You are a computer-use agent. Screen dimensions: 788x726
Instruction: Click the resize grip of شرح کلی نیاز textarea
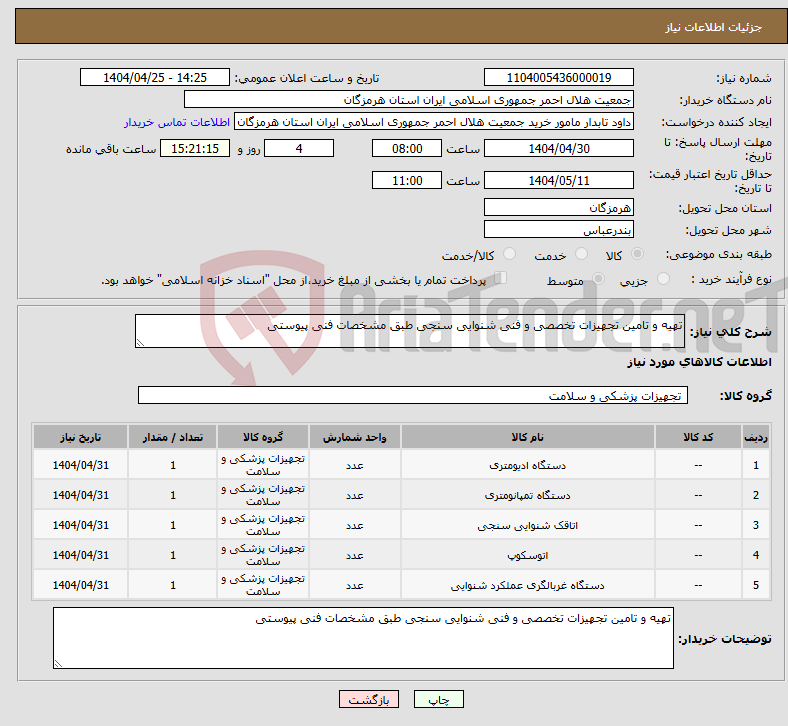pos(140,343)
